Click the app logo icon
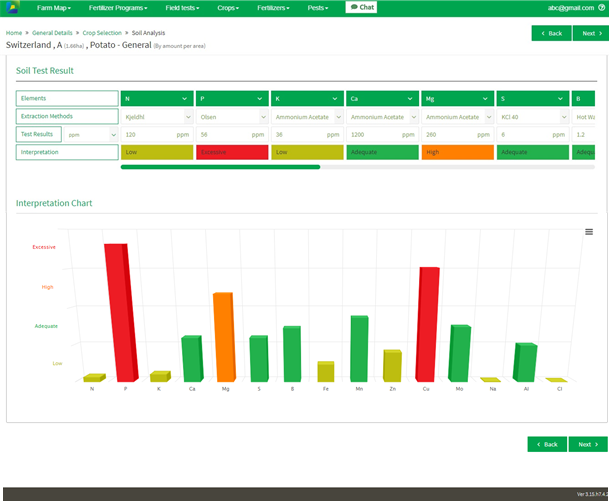 click(x=12, y=7)
